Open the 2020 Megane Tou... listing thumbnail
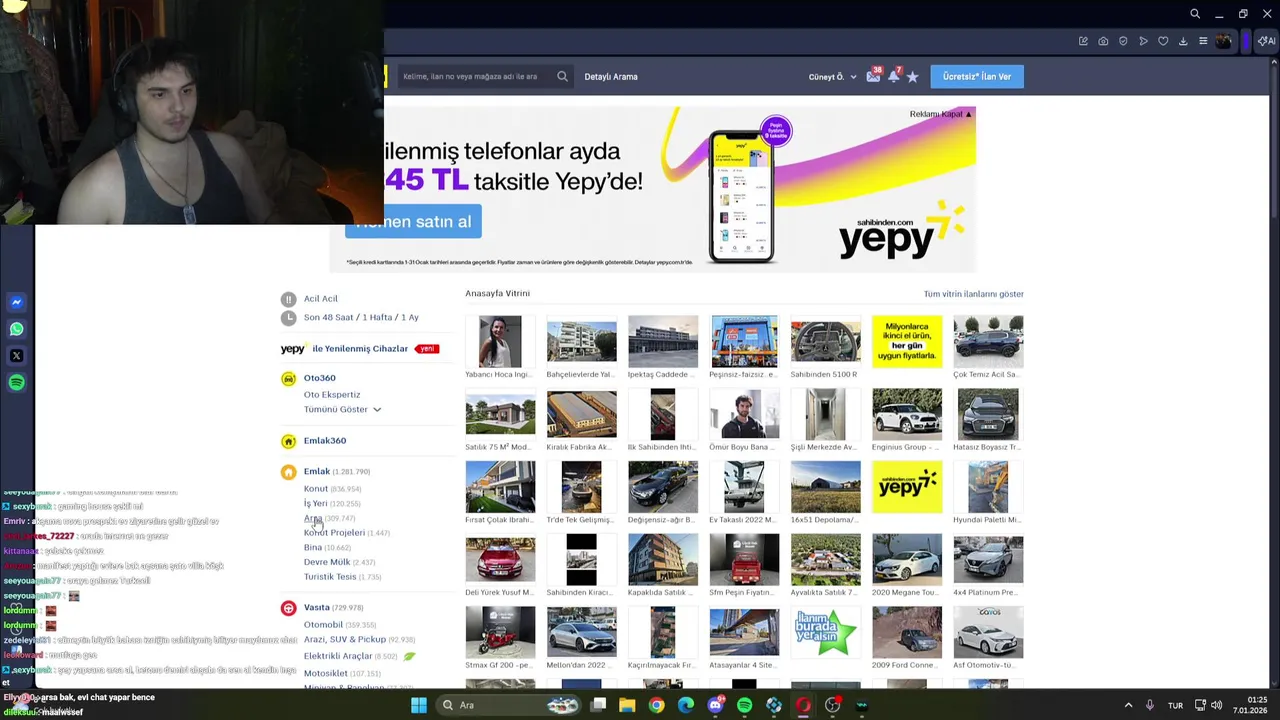The image size is (1280, 720). tap(907, 560)
